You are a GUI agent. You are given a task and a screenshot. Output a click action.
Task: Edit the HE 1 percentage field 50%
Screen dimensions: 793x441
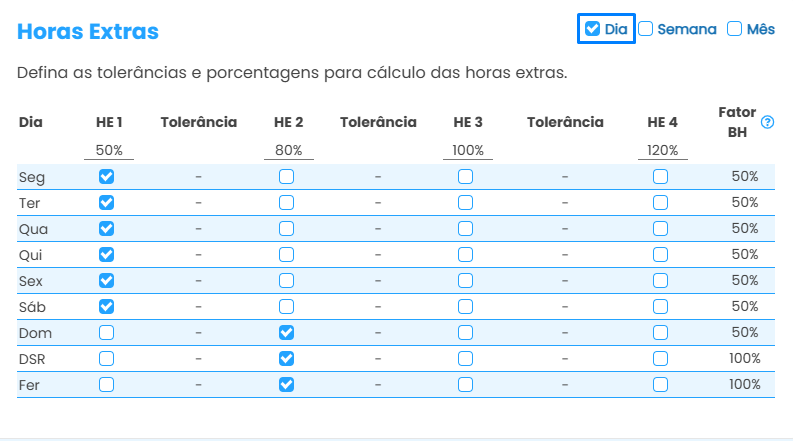click(x=109, y=151)
